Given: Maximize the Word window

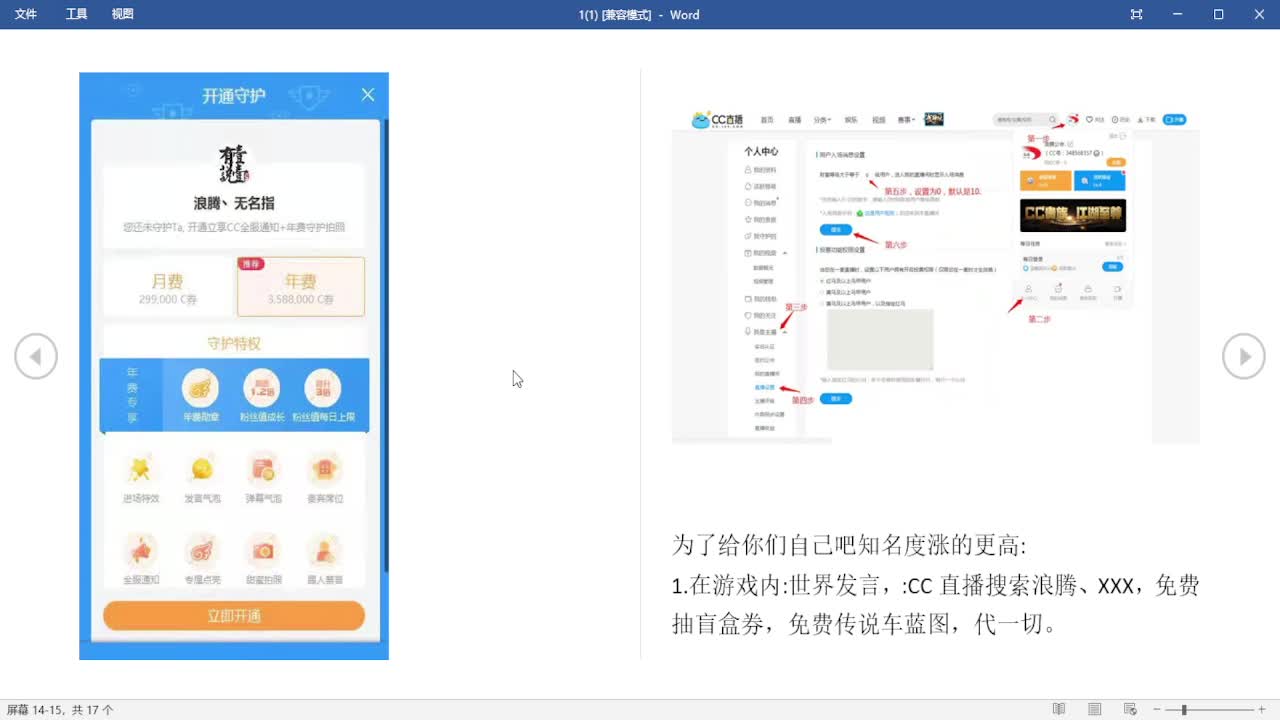Looking at the screenshot, I should (1218, 14).
